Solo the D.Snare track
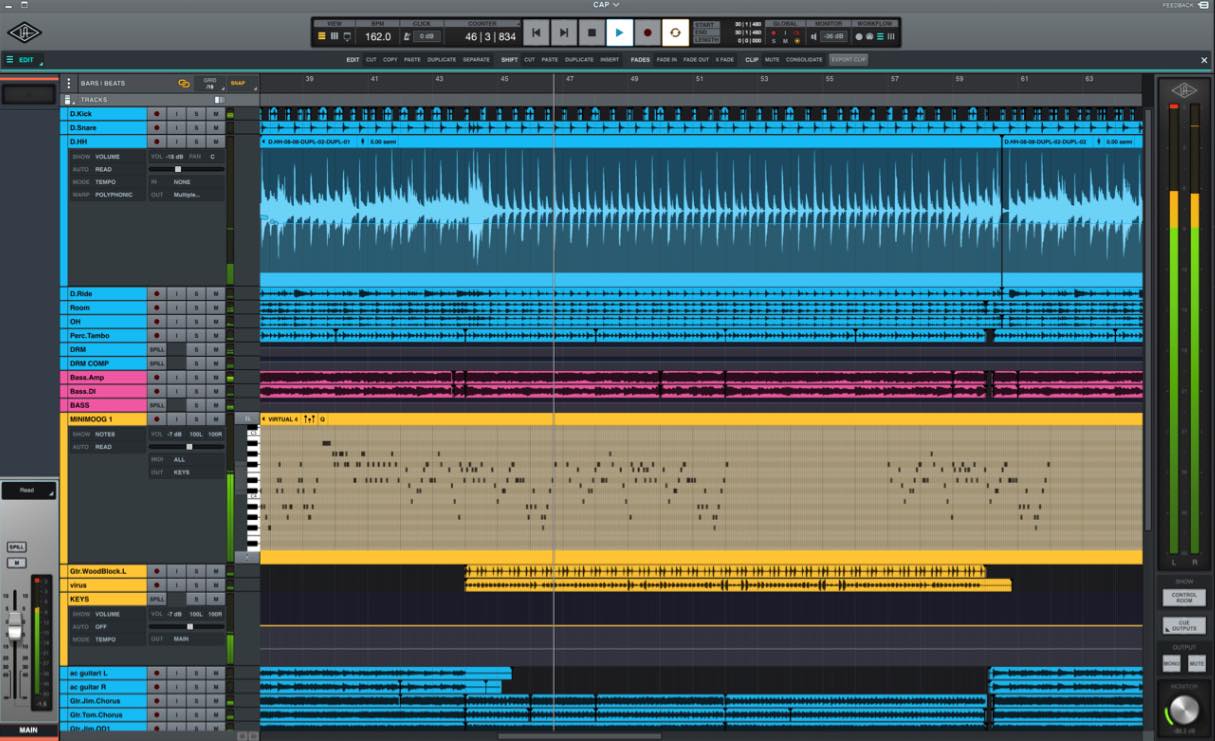1215x741 pixels. (196, 128)
